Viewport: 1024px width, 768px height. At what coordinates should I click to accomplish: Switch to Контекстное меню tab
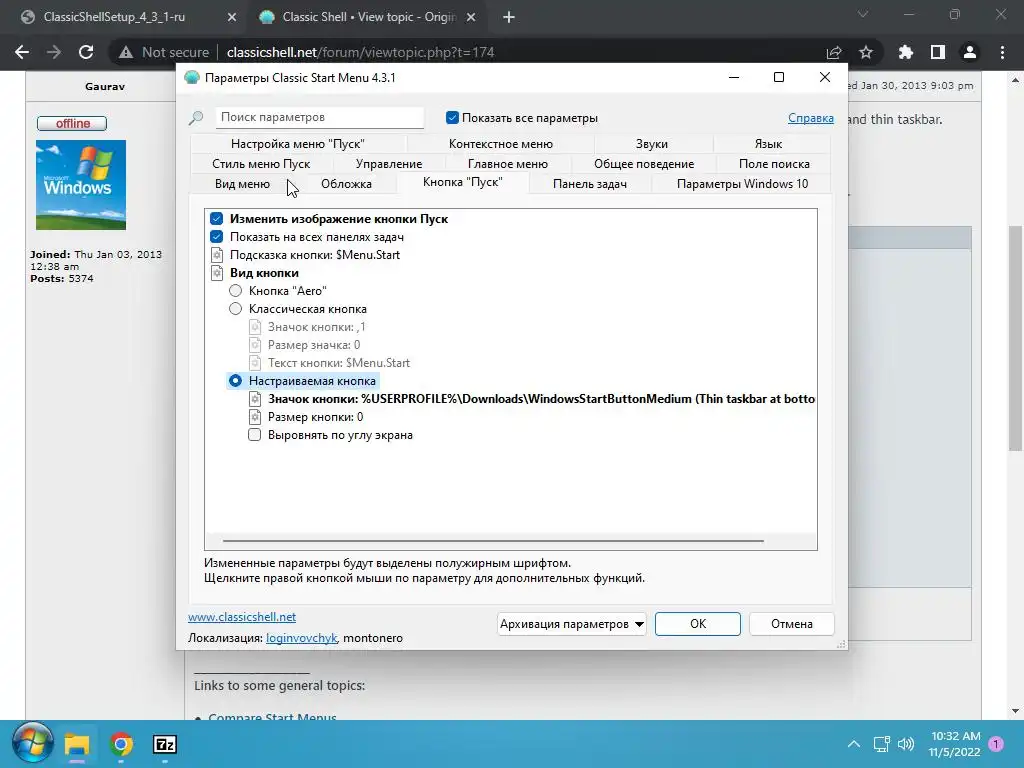coord(500,144)
